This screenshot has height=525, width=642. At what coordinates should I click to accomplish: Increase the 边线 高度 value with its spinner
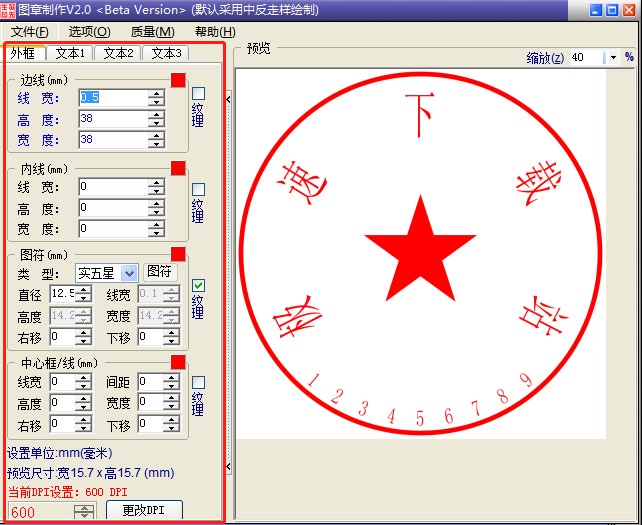click(156, 114)
